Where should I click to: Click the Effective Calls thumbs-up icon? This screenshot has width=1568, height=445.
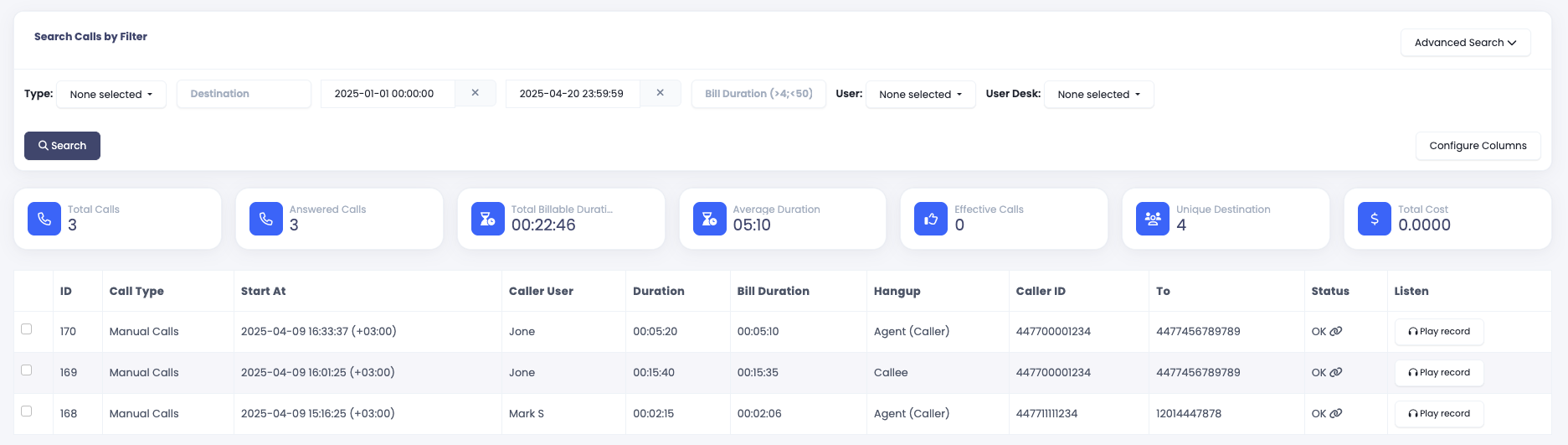click(x=931, y=219)
